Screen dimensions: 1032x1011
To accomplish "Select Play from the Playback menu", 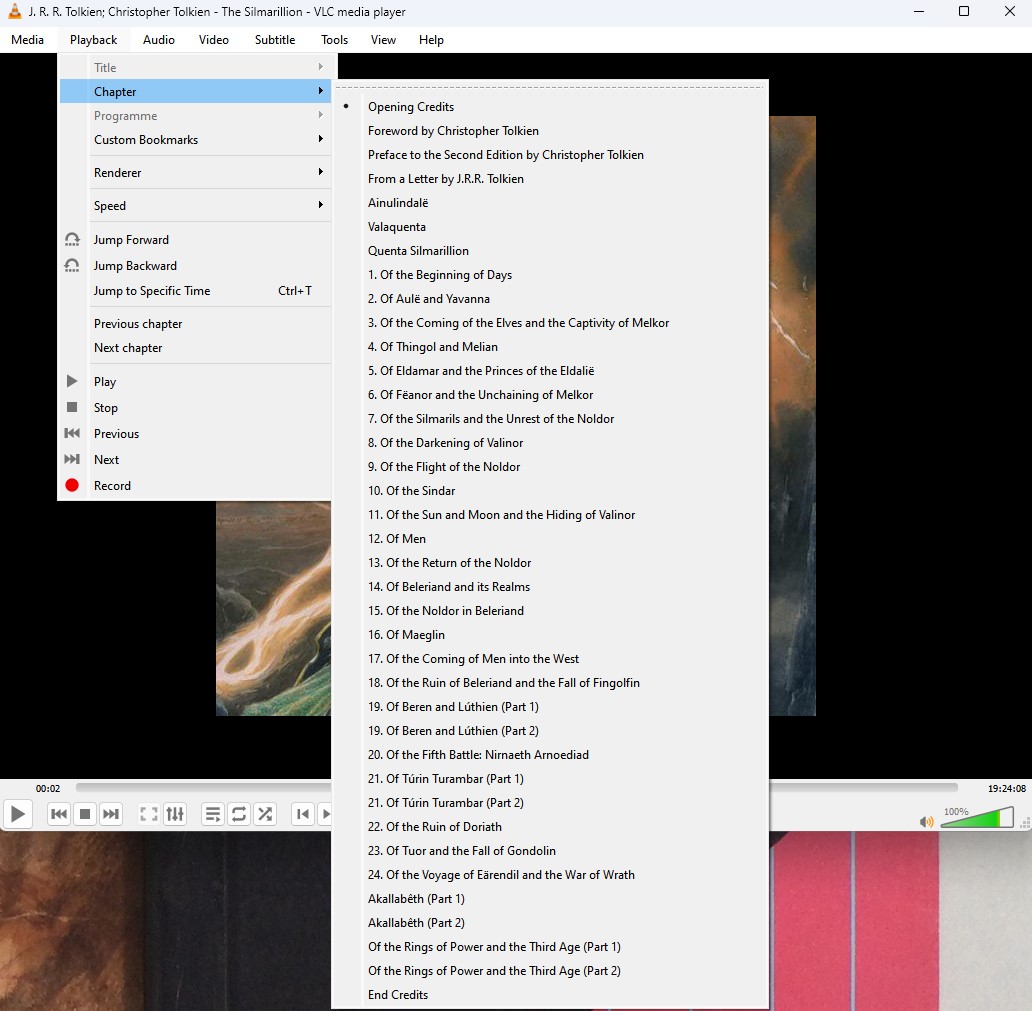I will point(195,382).
